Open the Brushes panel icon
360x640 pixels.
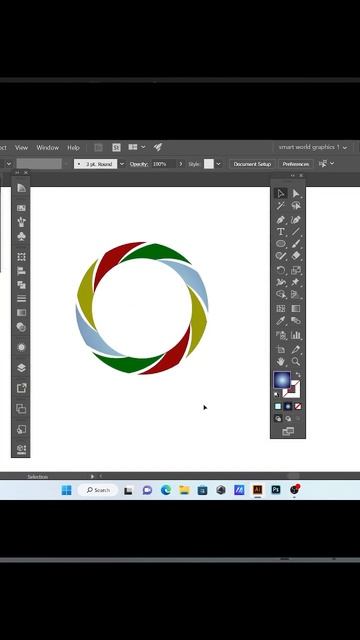click(x=21, y=222)
